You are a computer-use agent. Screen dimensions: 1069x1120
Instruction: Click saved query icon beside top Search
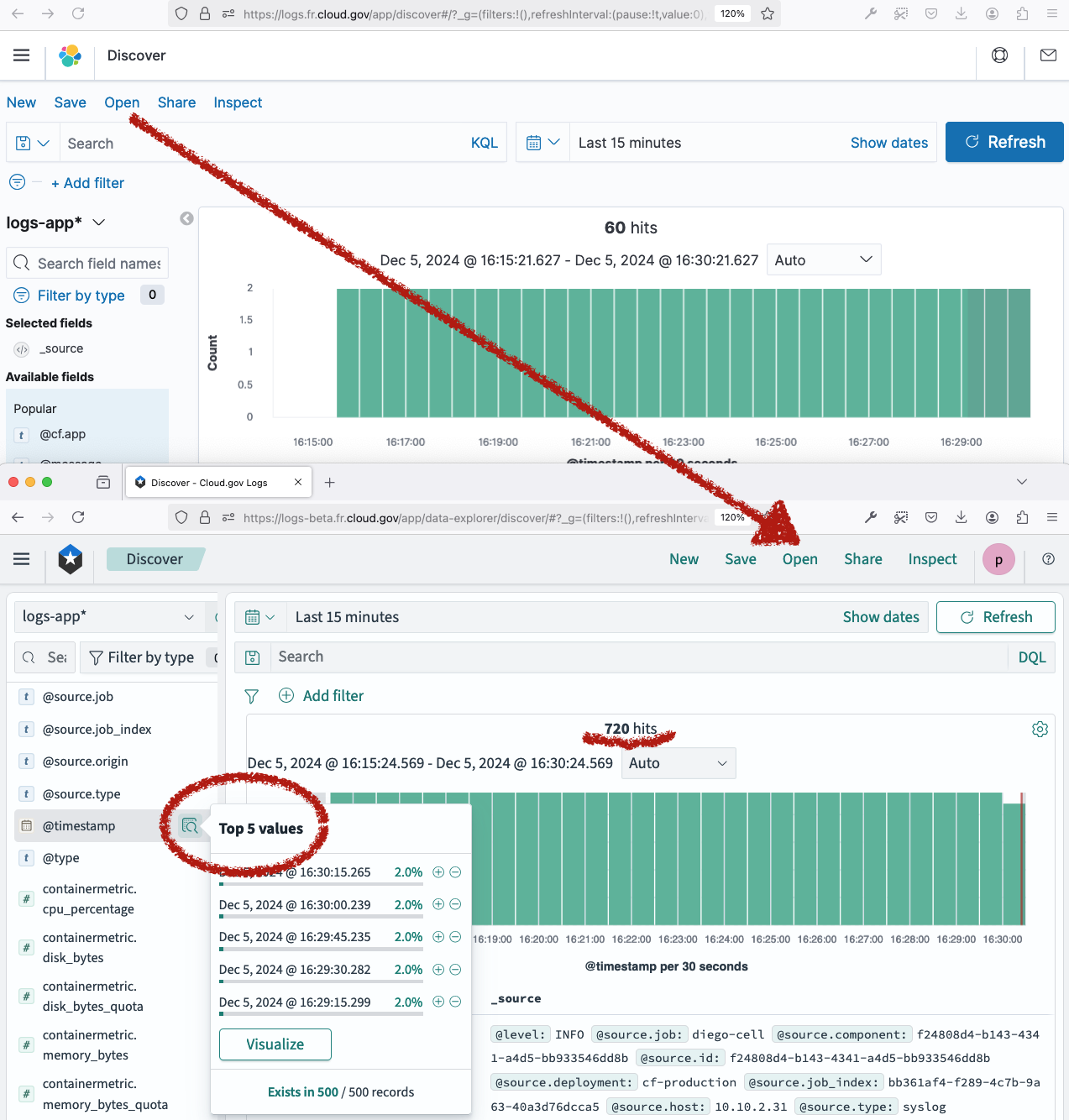point(33,143)
